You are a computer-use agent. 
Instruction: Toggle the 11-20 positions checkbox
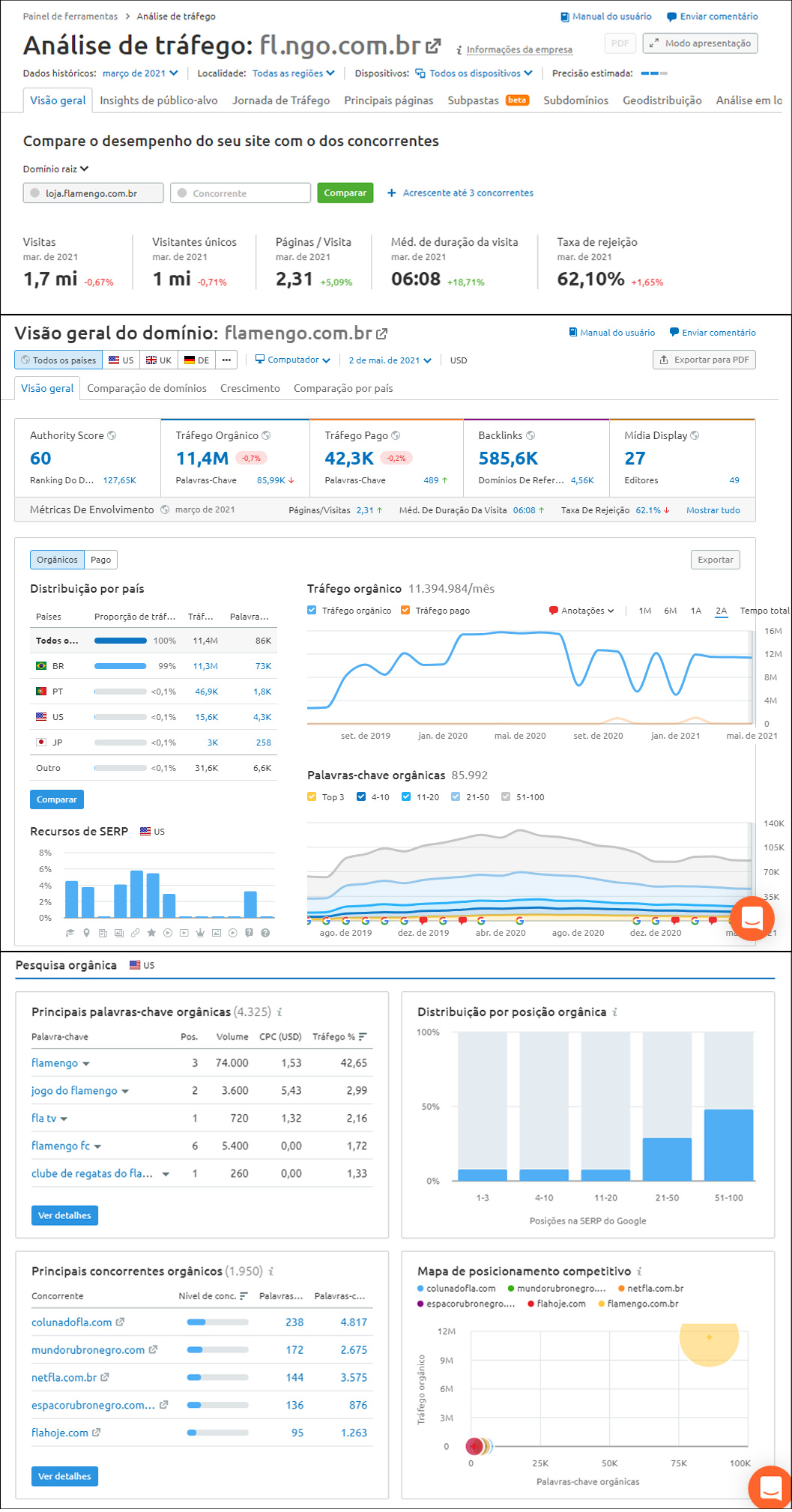[406, 796]
